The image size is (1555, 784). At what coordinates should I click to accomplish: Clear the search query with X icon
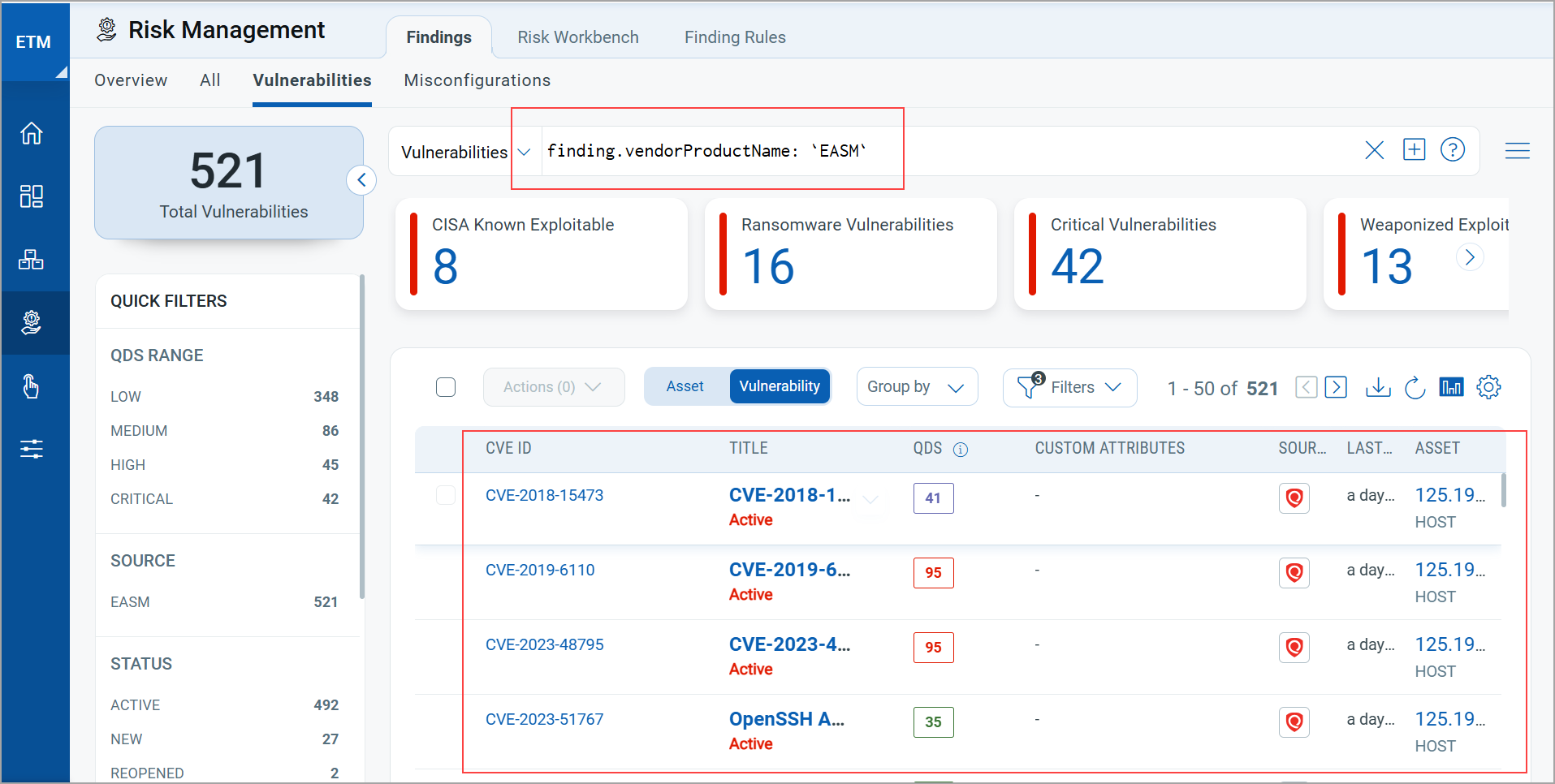tap(1374, 150)
